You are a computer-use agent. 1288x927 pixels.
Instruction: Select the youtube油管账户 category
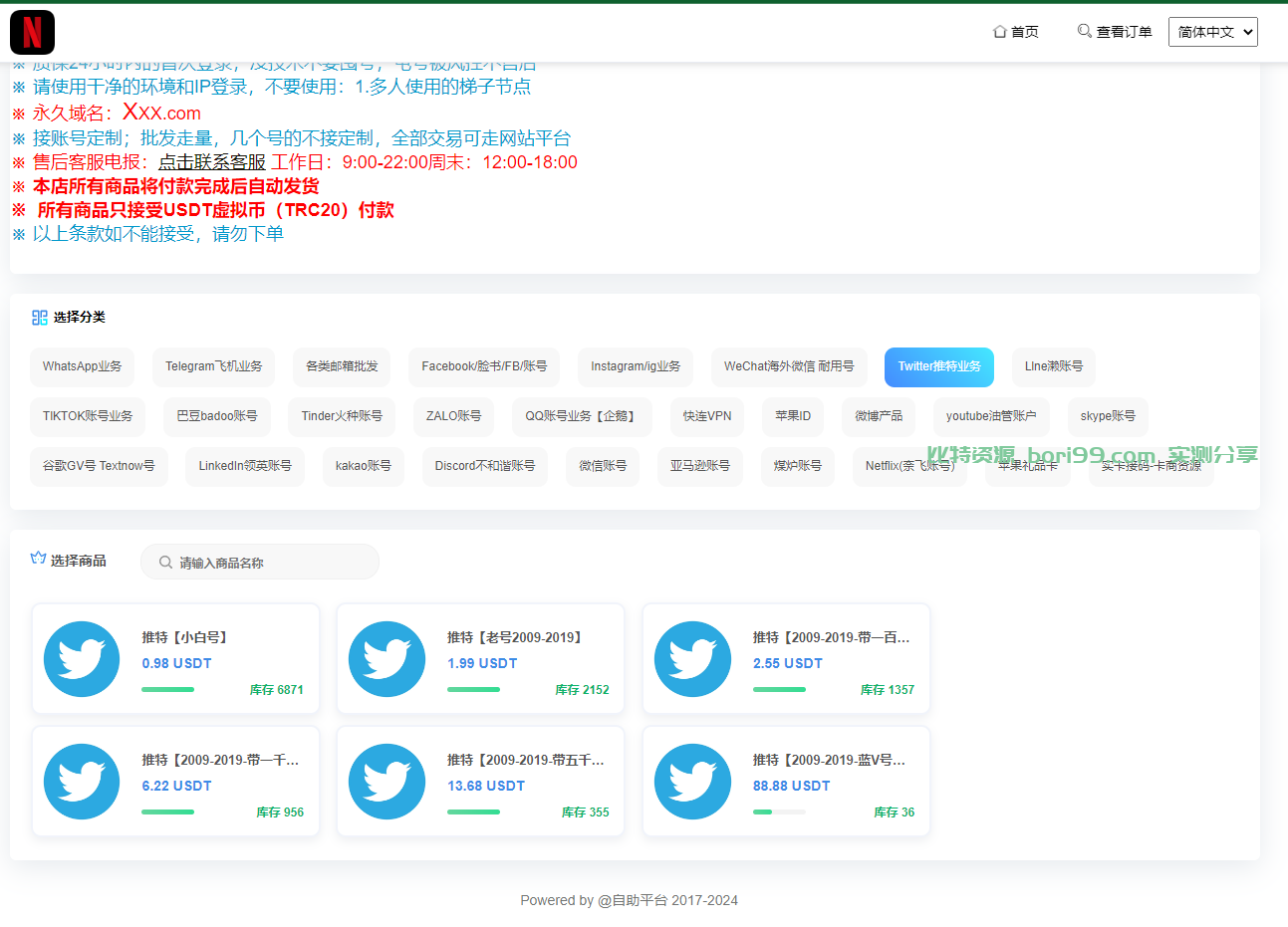(991, 416)
